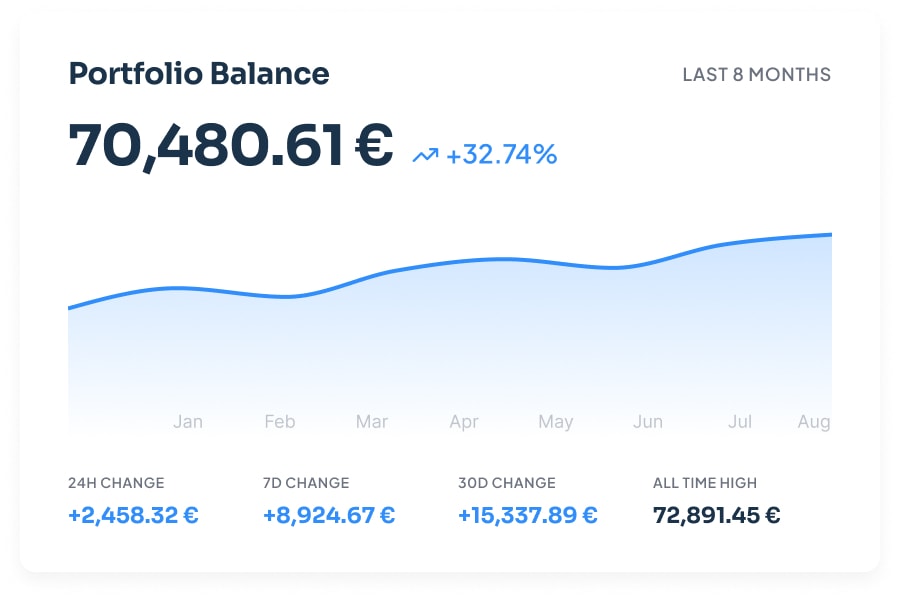Image resolution: width=900 pixels, height=600 pixels.
Task: Click the +2,458.32 € value
Action: coord(133,516)
